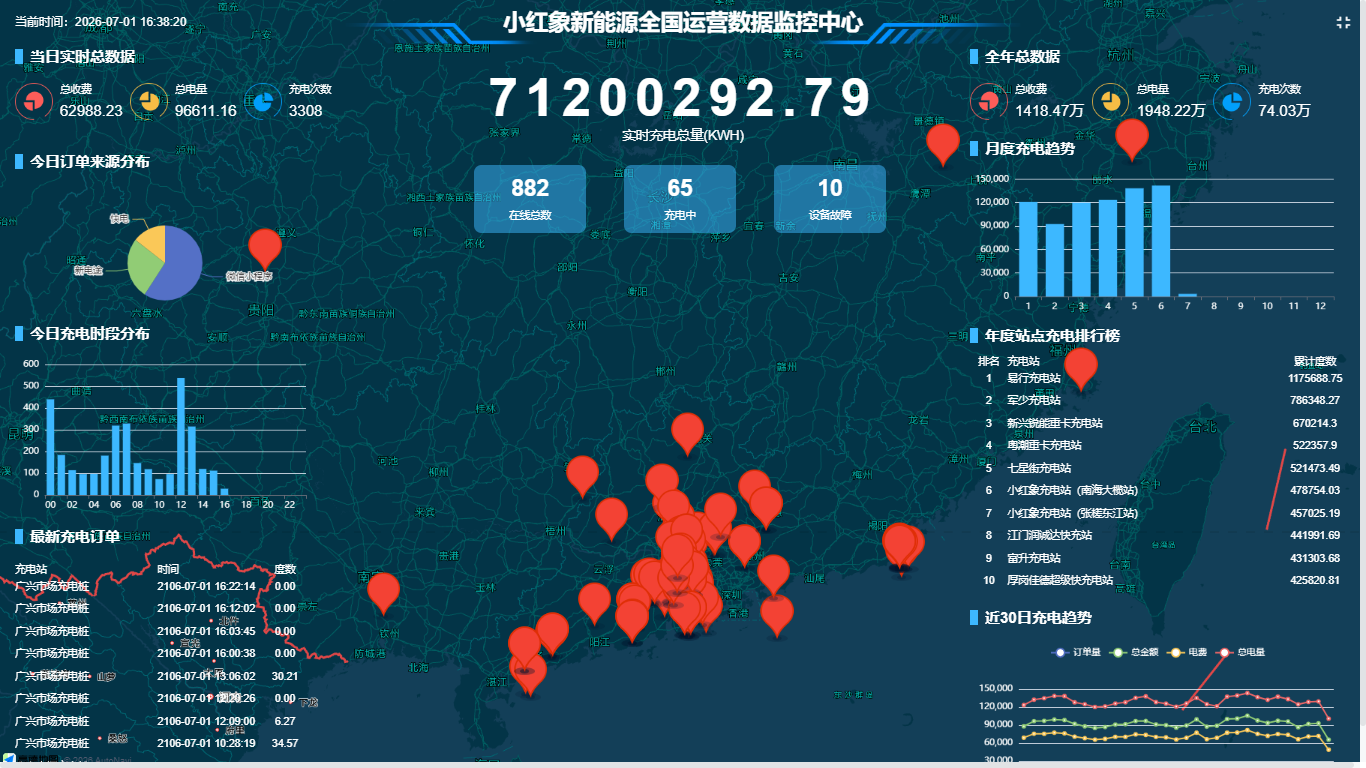The width and height of the screenshot is (1366, 768).
Task: Toggle the 电费 legend series
Action: [1187, 652]
